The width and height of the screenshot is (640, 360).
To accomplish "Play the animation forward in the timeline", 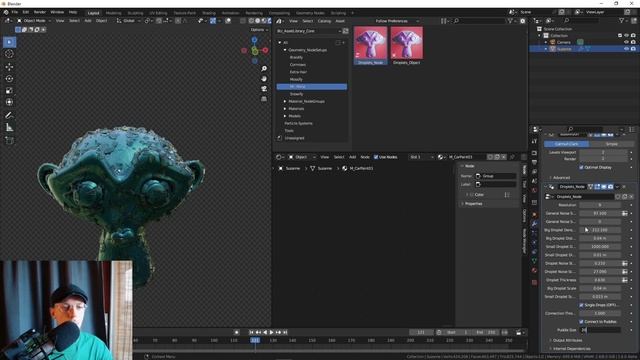I will pos(271,332).
